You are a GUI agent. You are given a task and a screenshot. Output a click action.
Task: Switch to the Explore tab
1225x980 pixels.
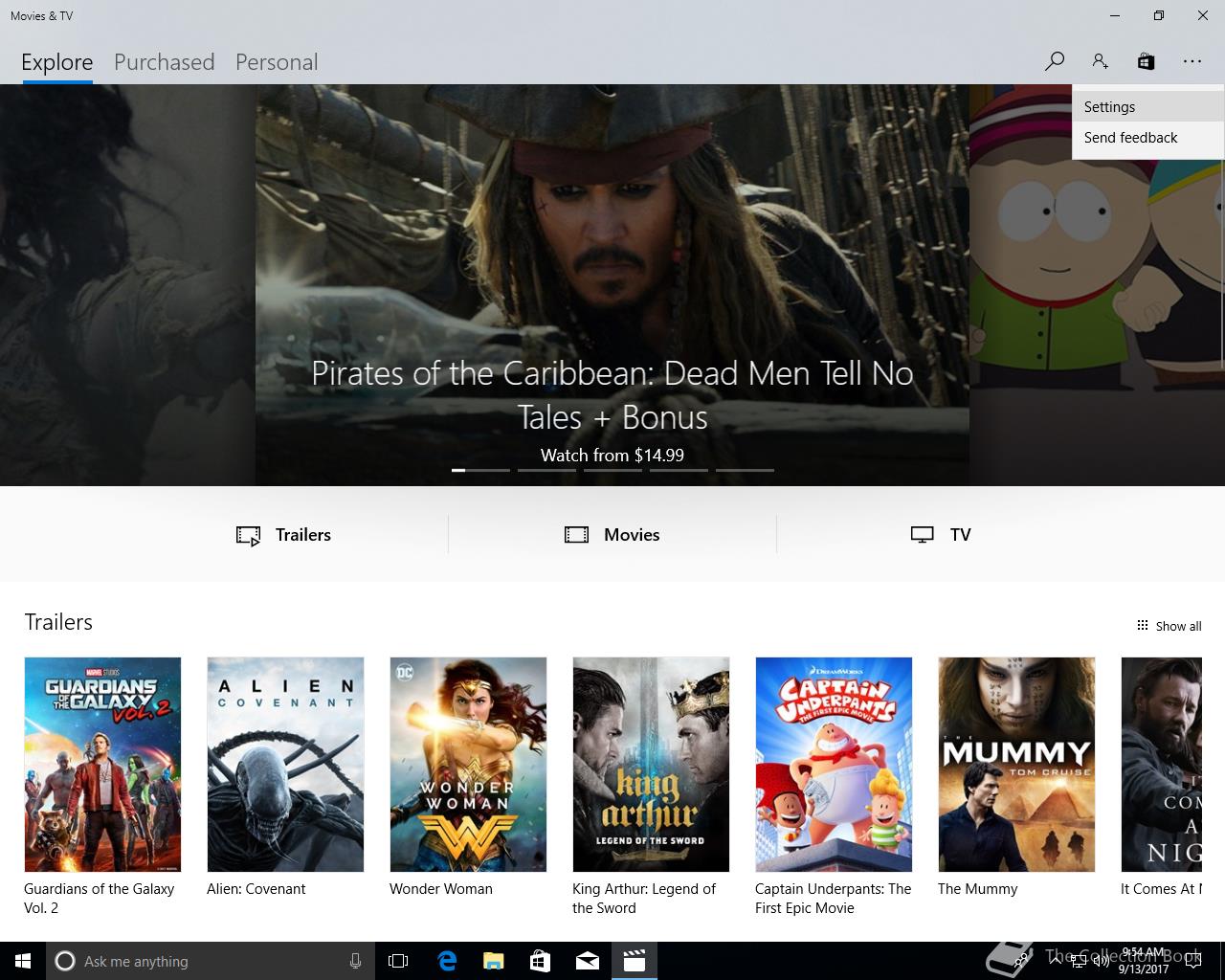tap(57, 62)
